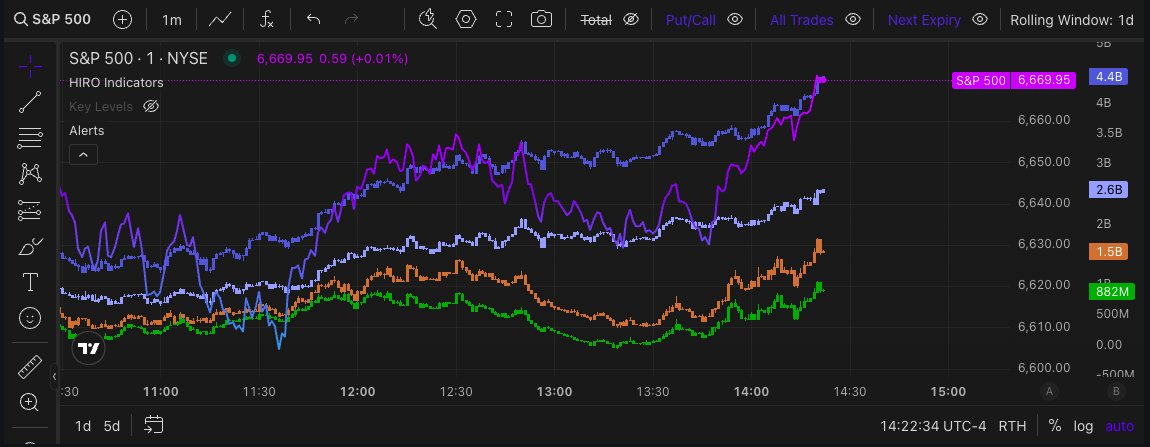Image resolution: width=1150 pixels, height=447 pixels.
Task: Add a symbol to compare with plus icon
Action: (122, 20)
